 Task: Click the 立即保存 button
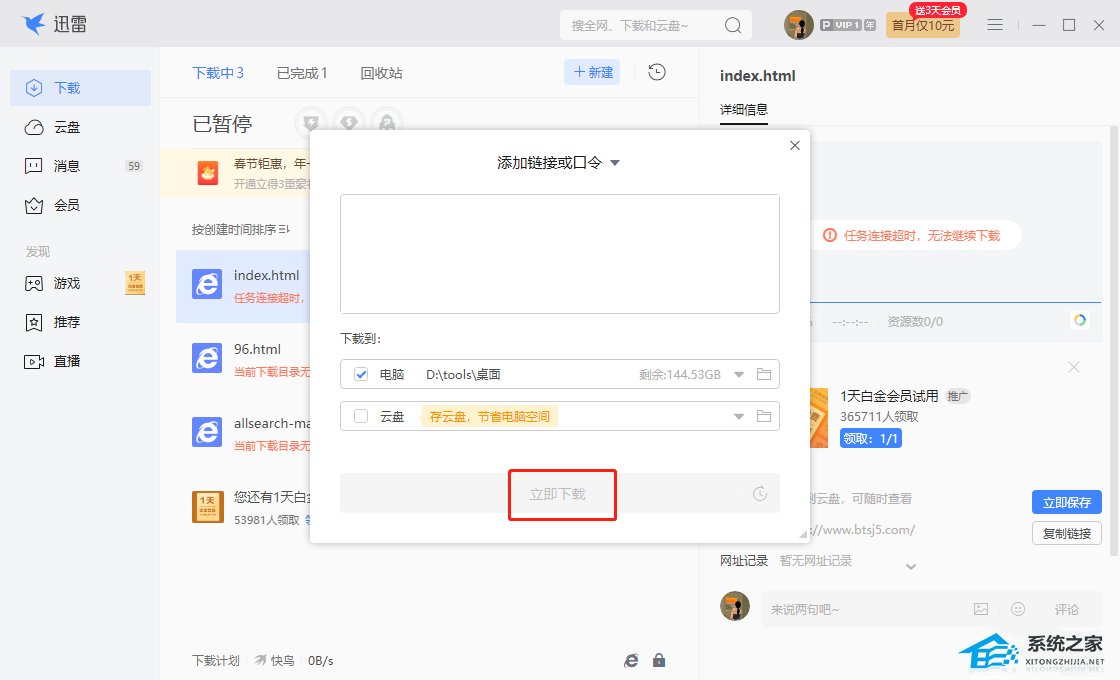1066,502
